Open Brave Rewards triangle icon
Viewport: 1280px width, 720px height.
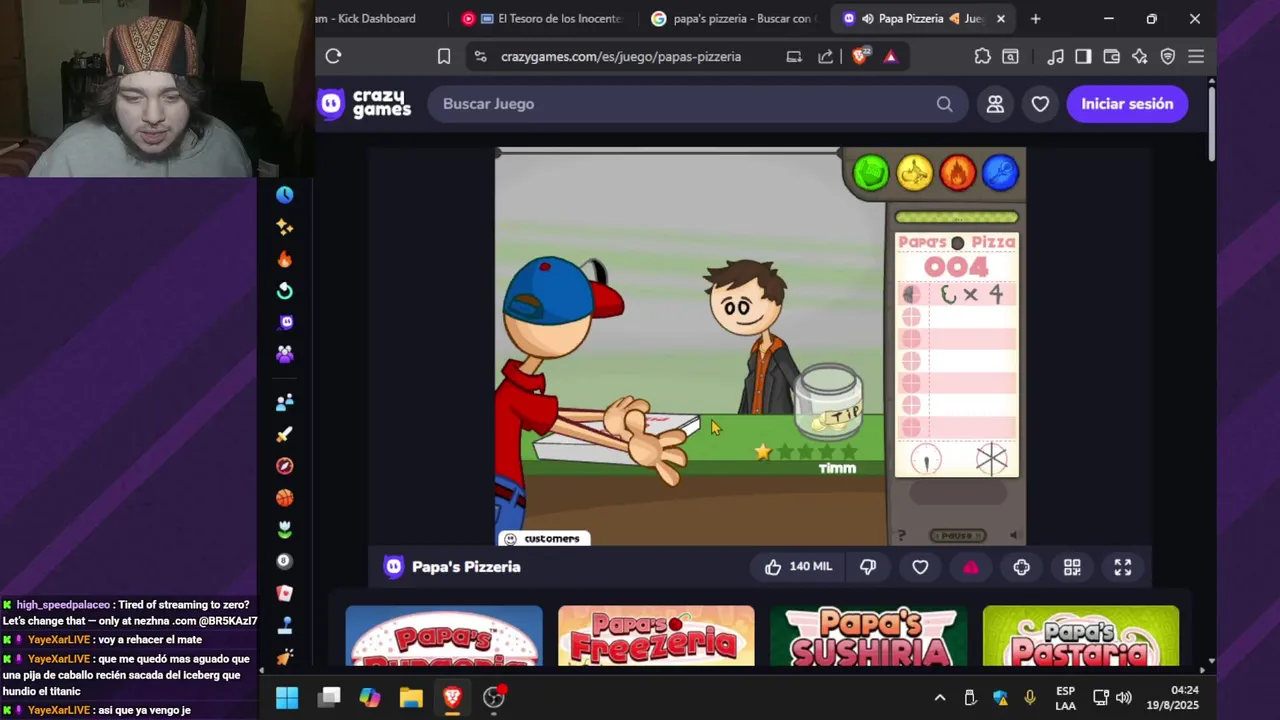click(x=891, y=57)
